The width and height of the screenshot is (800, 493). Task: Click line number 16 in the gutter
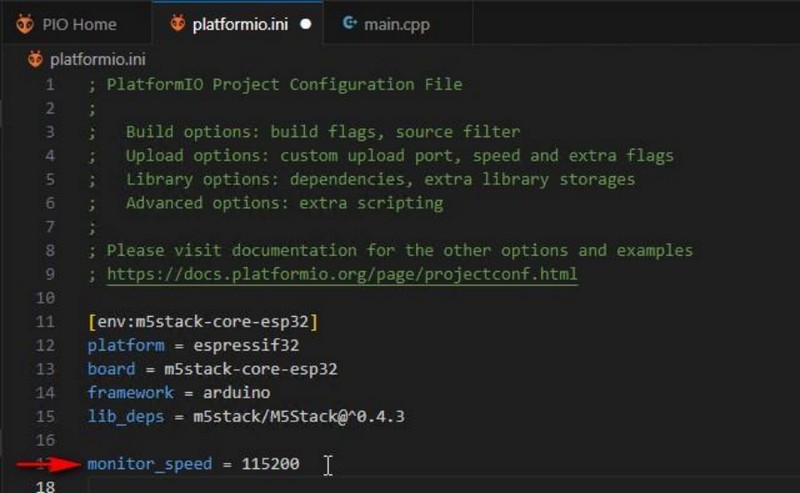[x=45, y=440]
